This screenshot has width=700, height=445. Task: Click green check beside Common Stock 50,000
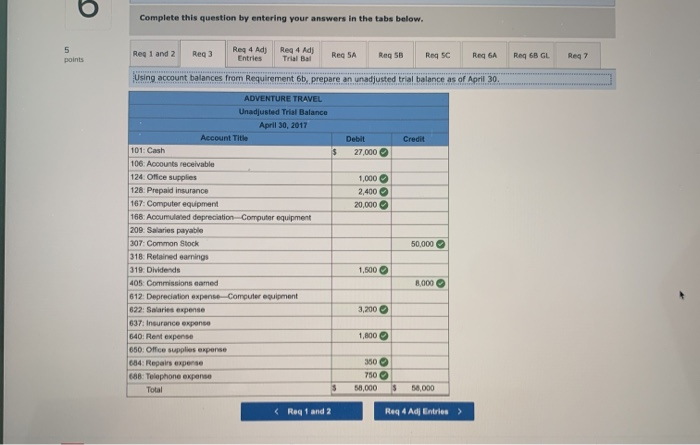[441, 244]
